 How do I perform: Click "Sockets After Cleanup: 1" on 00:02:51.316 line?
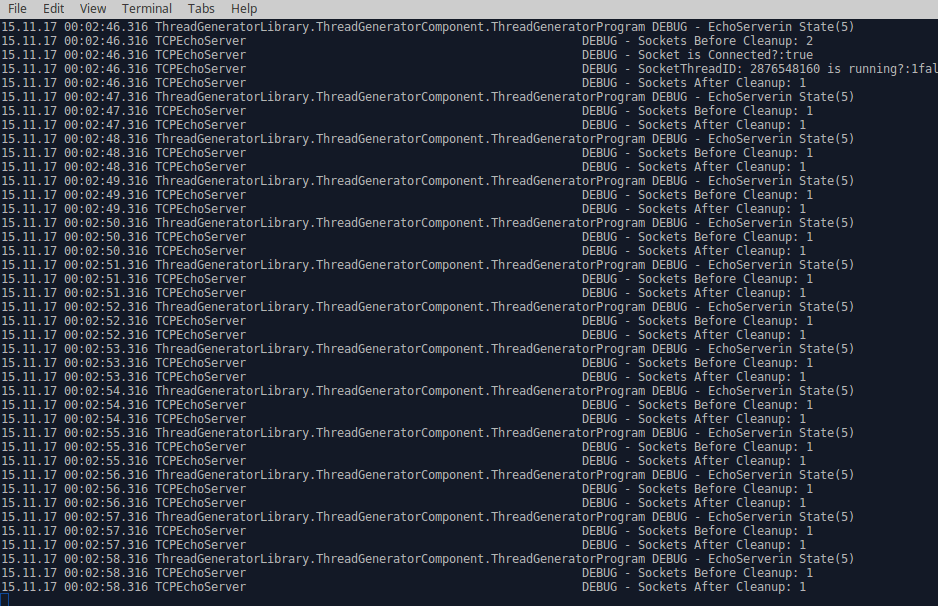pyautogui.click(x=721, y=293)
